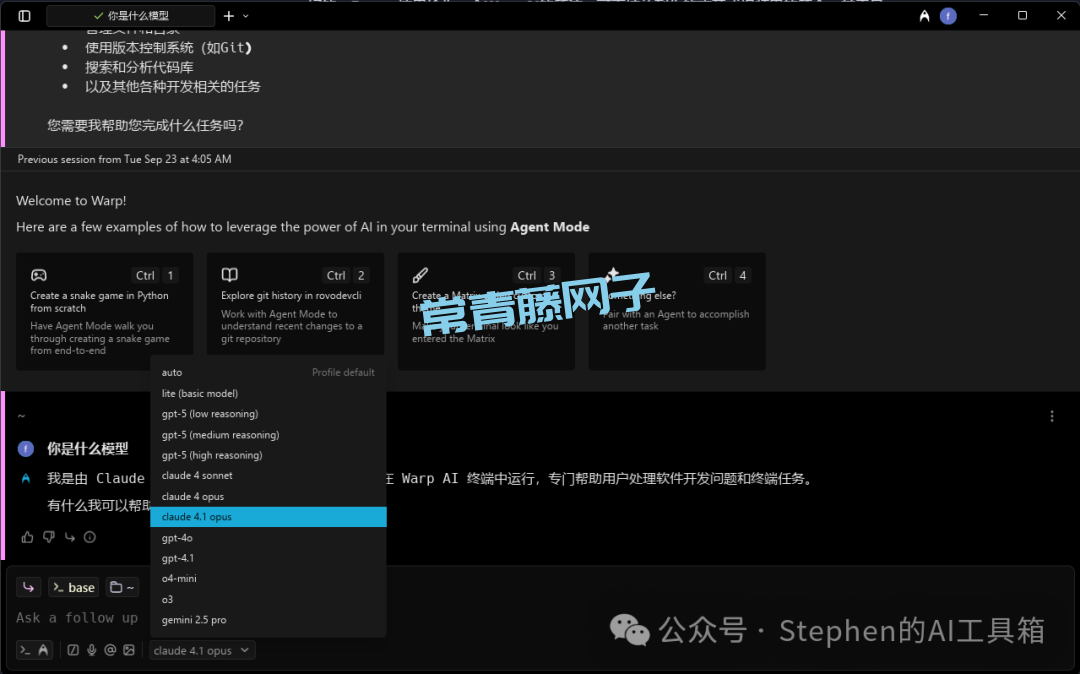Screen dimensions: 1080x674
Task: Click the Ask a follow up input field
Action: (x=77, y=618)
